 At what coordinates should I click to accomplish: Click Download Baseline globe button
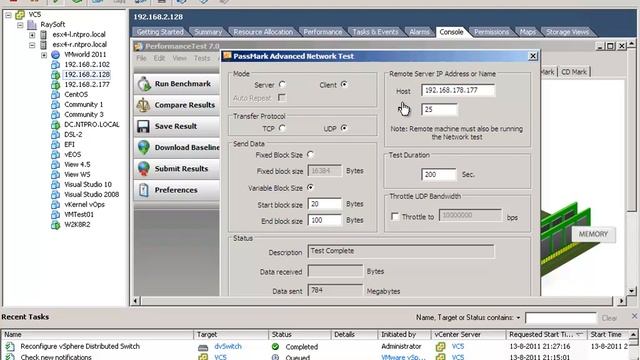[x=143, y=147]
